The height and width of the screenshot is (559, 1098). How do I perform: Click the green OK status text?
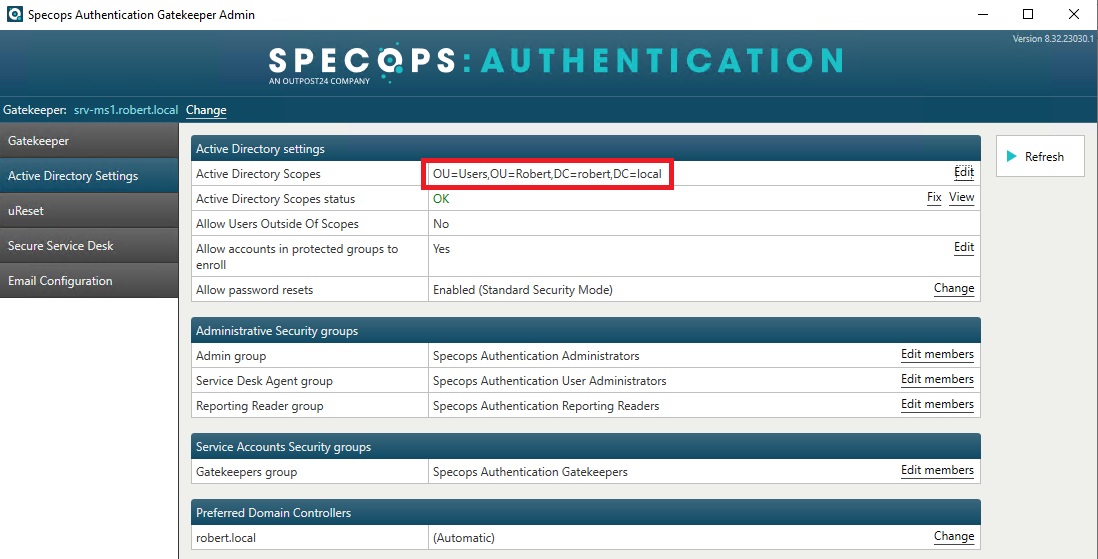pyautogui.click(x=441, y=199)
